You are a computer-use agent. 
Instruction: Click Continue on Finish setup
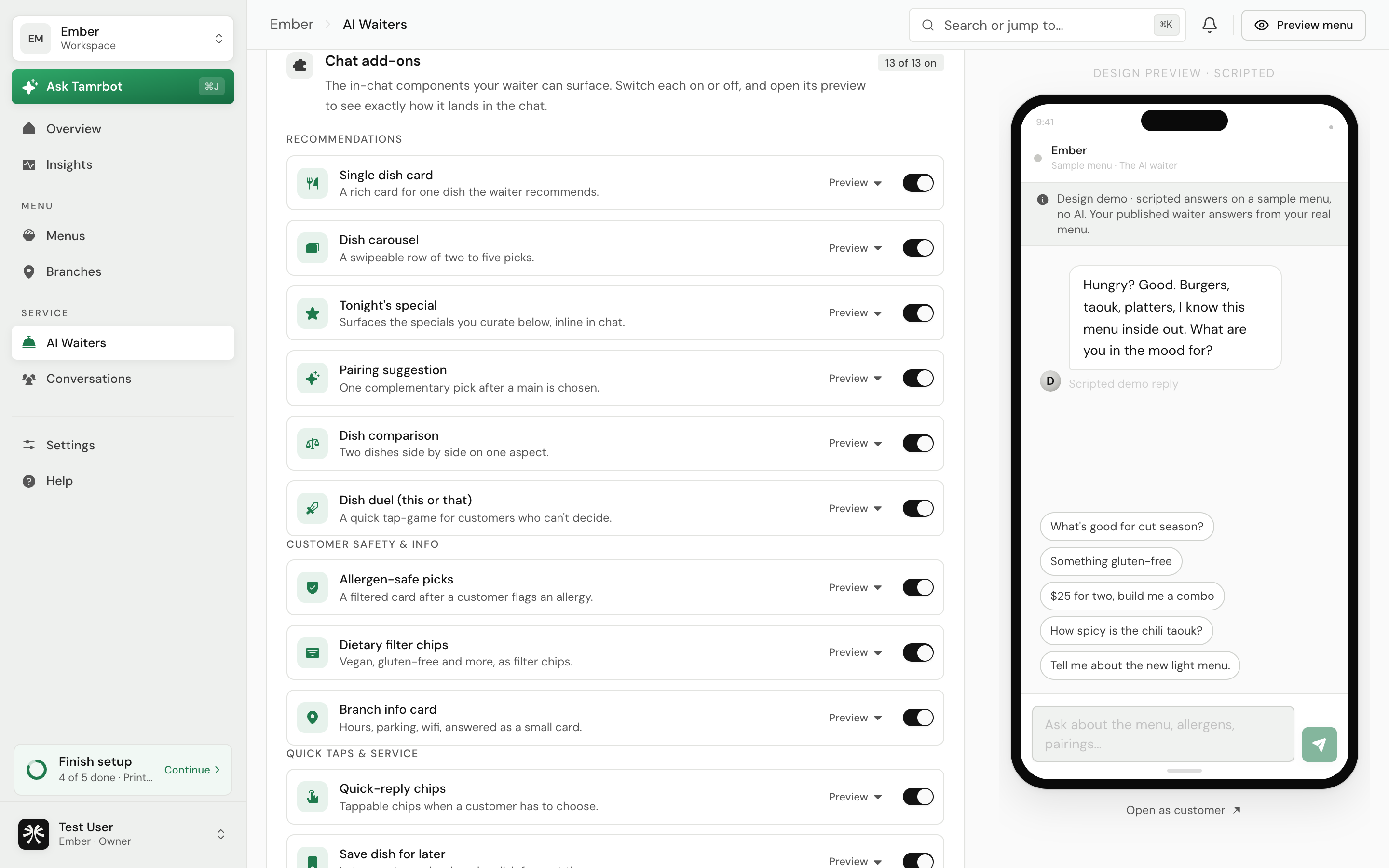click(x=191, y=770)
